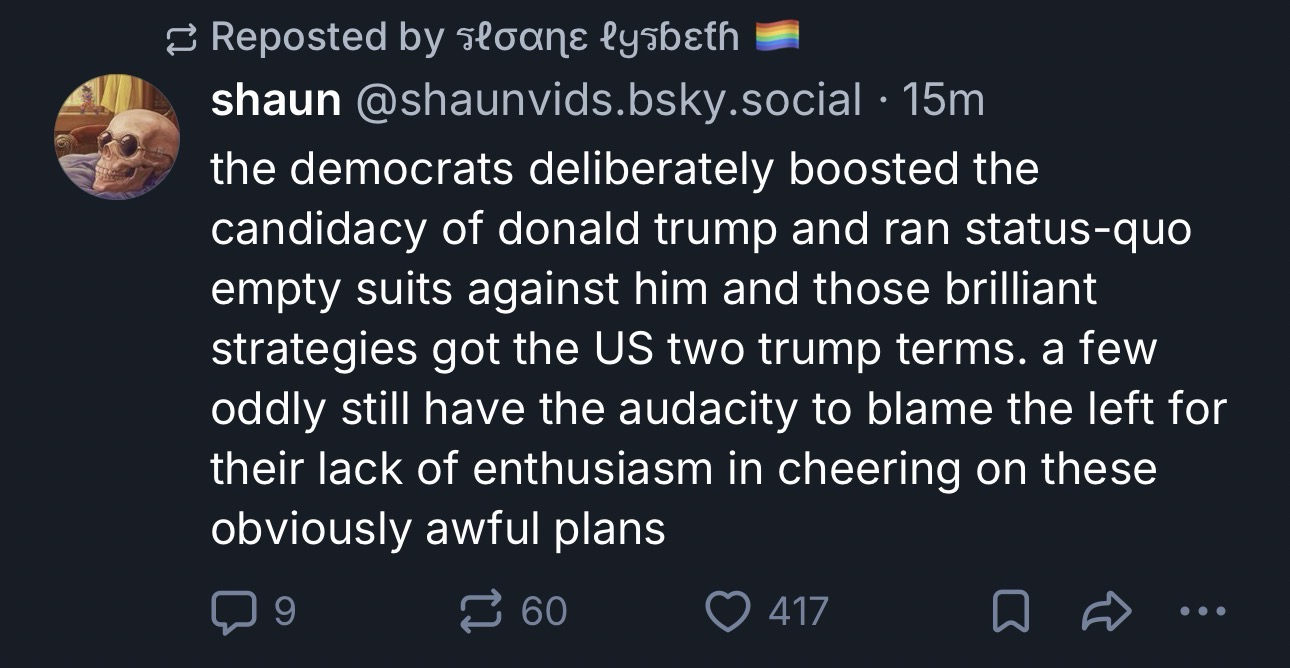Click the display name 'shaun'
Image resolution: width=1290 pixels, height=668 pixels.
pyautogui.click(x=275, y=99)
